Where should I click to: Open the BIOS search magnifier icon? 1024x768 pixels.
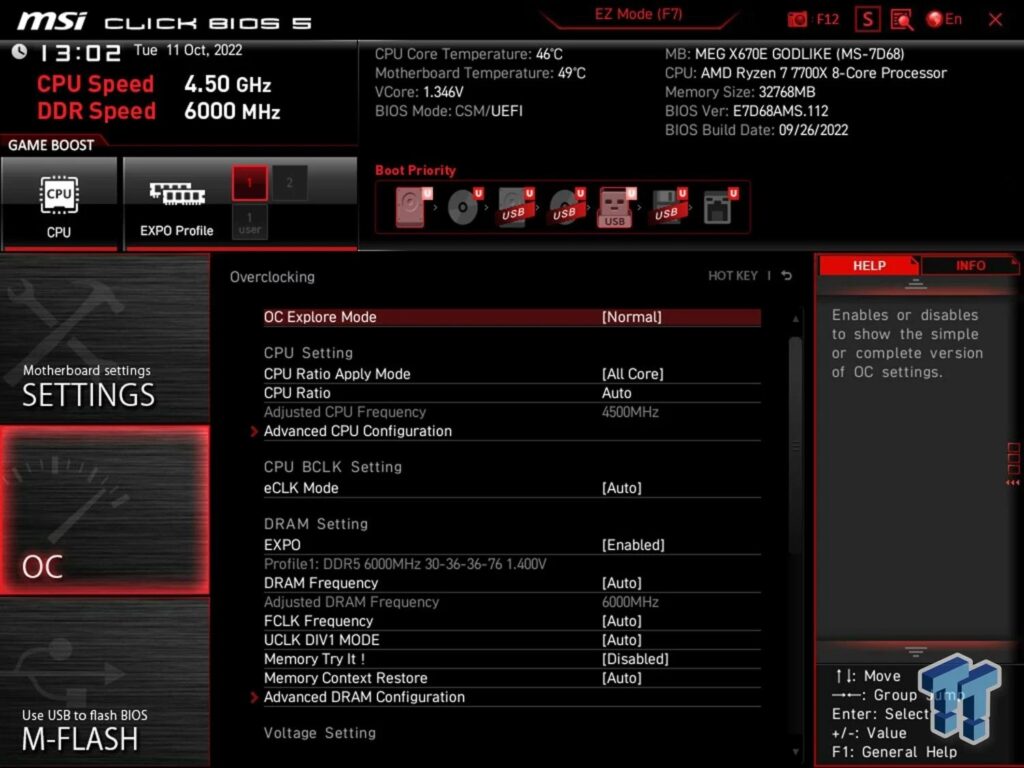(902, 20)
